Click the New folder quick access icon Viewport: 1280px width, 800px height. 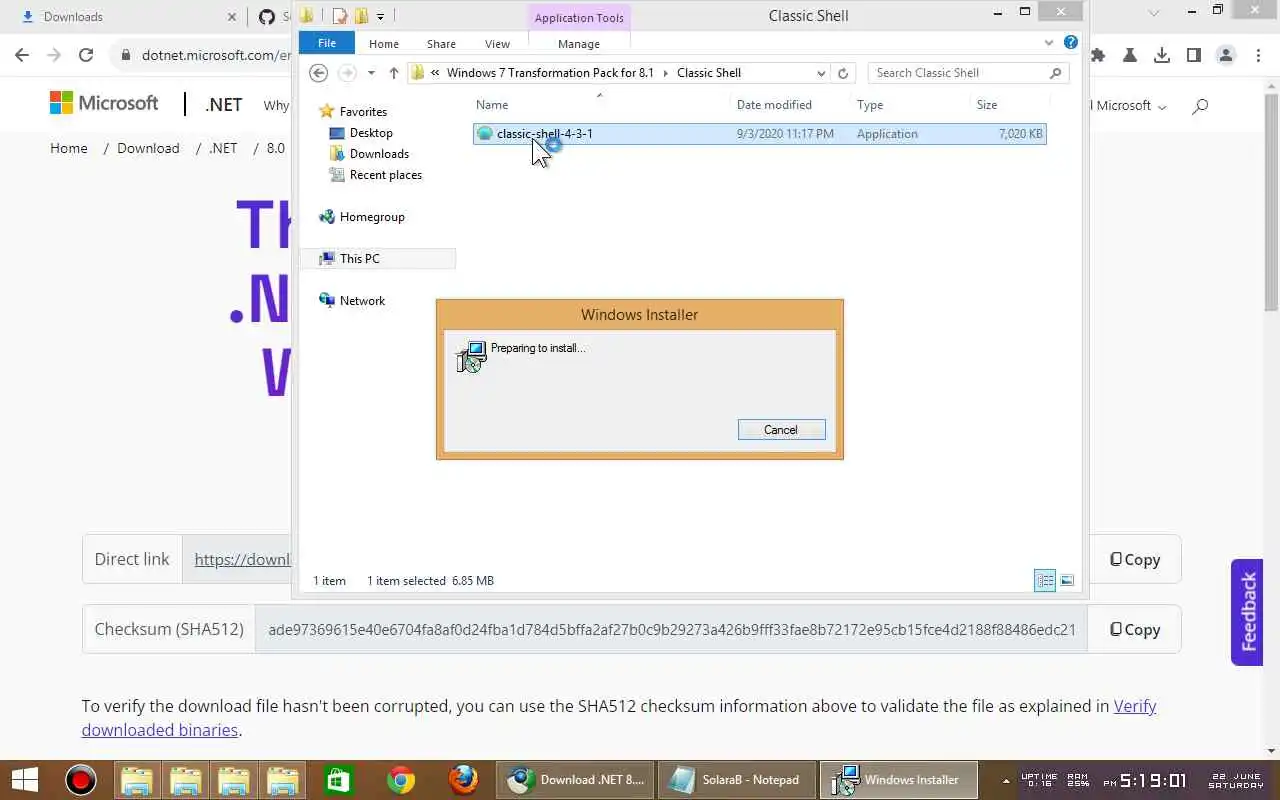(x=361, y=16)
